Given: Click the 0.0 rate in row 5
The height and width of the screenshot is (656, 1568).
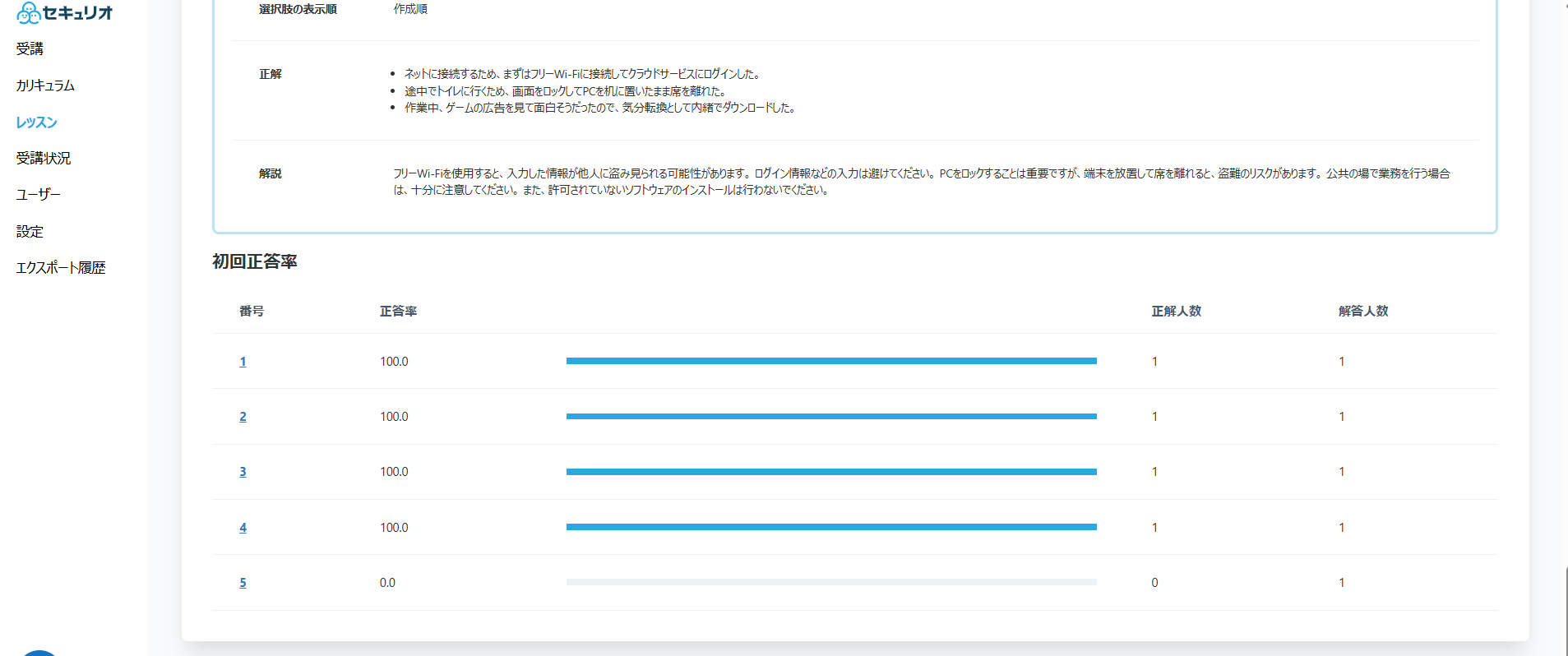Looking at the screenshot, I should [387, 583].
